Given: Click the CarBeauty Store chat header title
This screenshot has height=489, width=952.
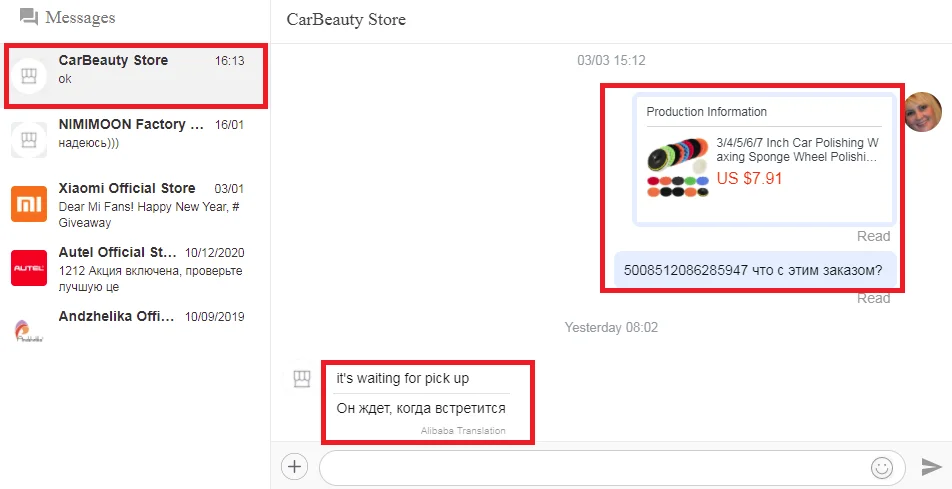Looking at the screenshot, I should point(346,19).
